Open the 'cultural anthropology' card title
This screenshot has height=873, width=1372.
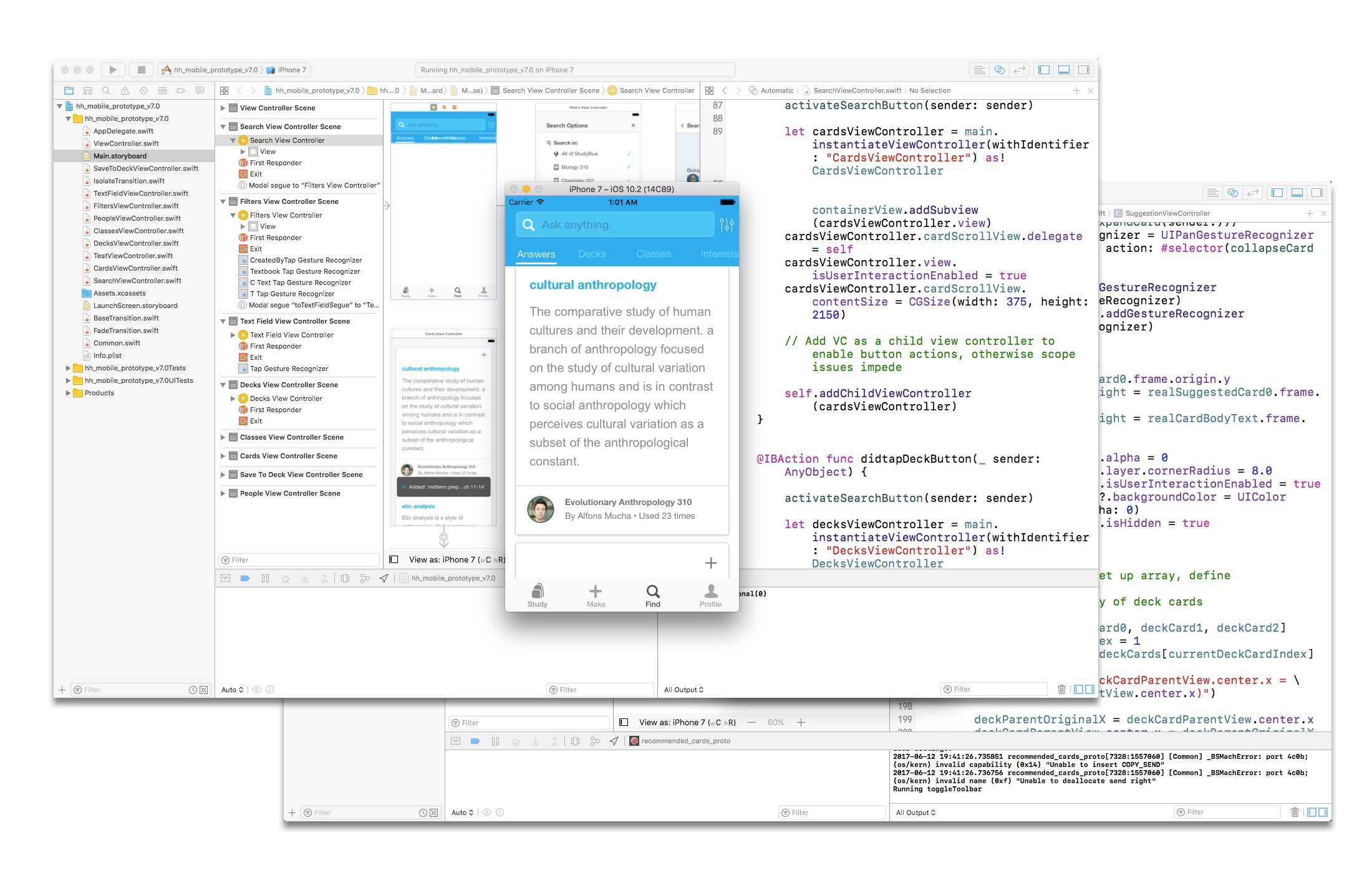pos(592,285)
